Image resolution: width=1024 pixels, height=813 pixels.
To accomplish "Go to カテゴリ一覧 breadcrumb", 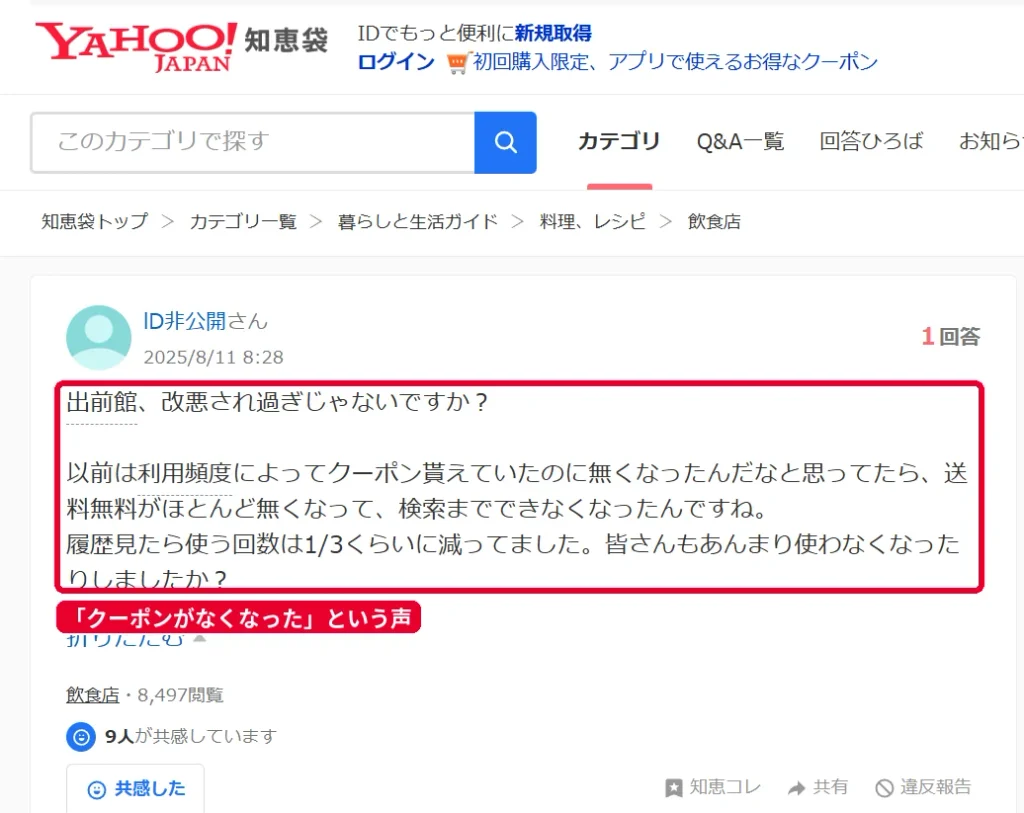I will pos(243,221).
